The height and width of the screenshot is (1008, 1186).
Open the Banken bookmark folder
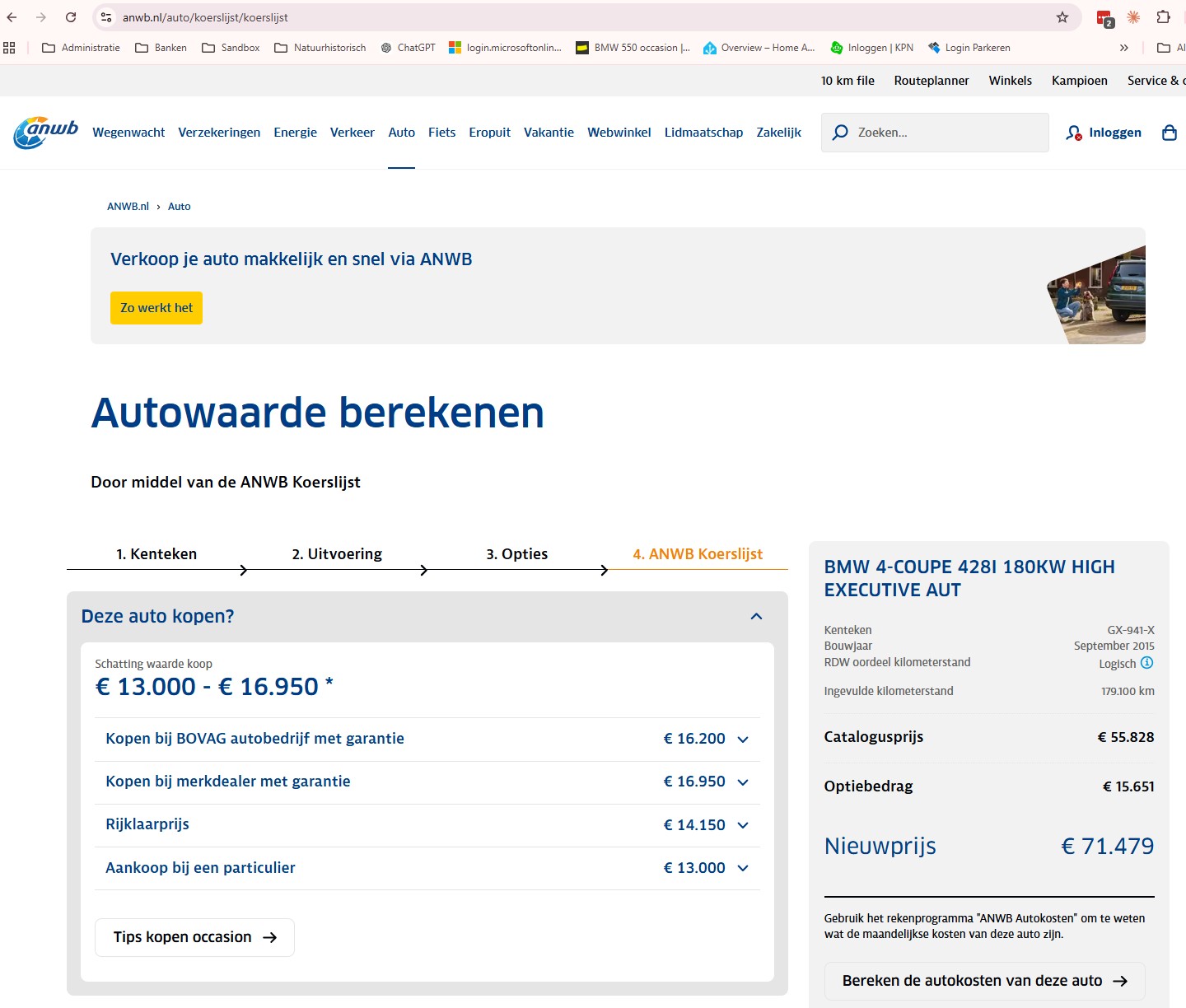click(x=161, y=48)
